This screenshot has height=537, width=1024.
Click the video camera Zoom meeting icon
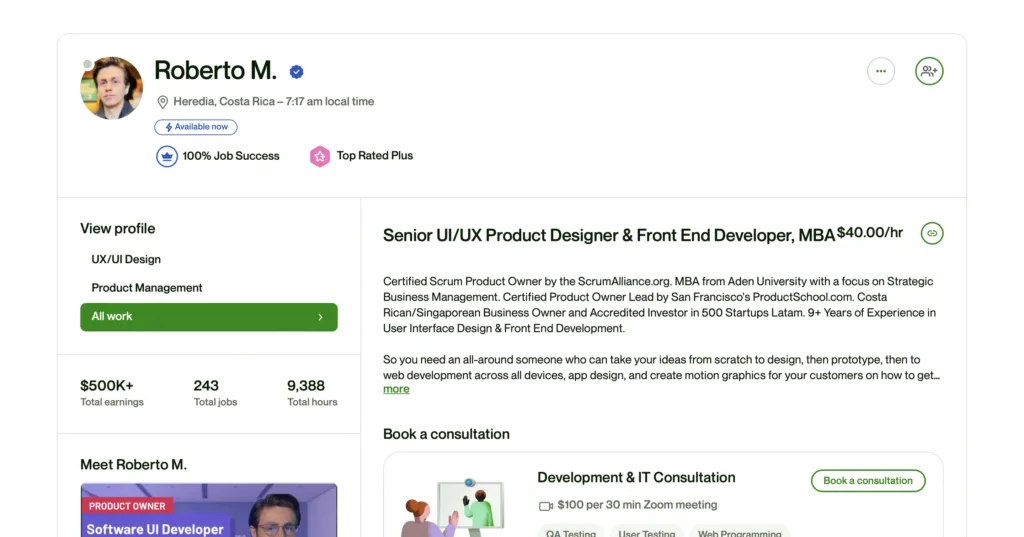tap(546, 506)
